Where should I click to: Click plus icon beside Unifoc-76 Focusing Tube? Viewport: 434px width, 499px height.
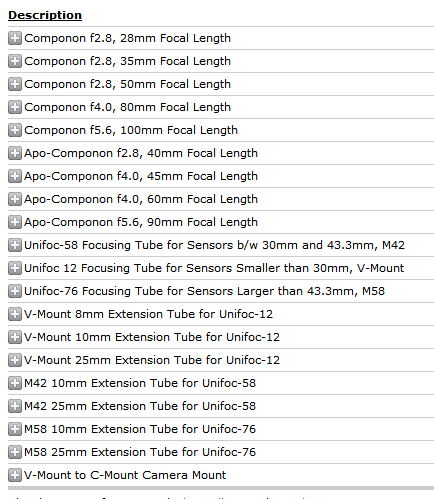15,291
